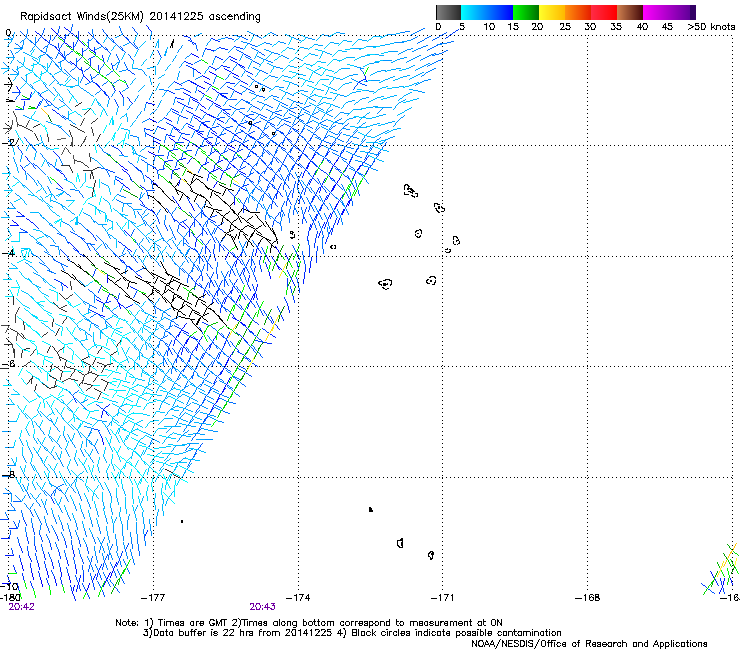Click the cyan-blue 5-15 knots gradient swatch
The image size is (740, 650).
pos(487,12)
